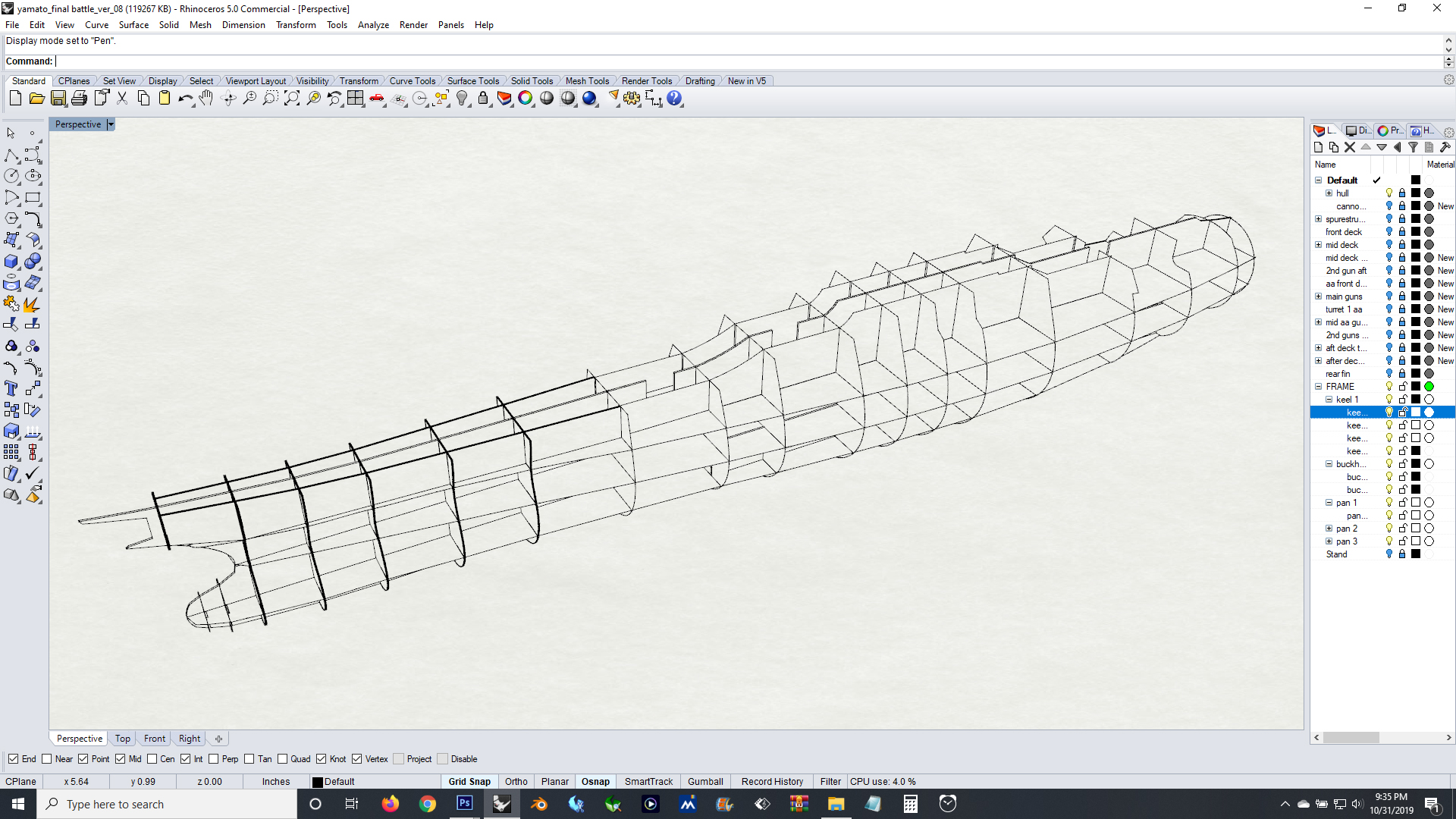Enable the Cen osnap checkbox
Viewport: 1456px width, 819px height.
click(152, 759)
